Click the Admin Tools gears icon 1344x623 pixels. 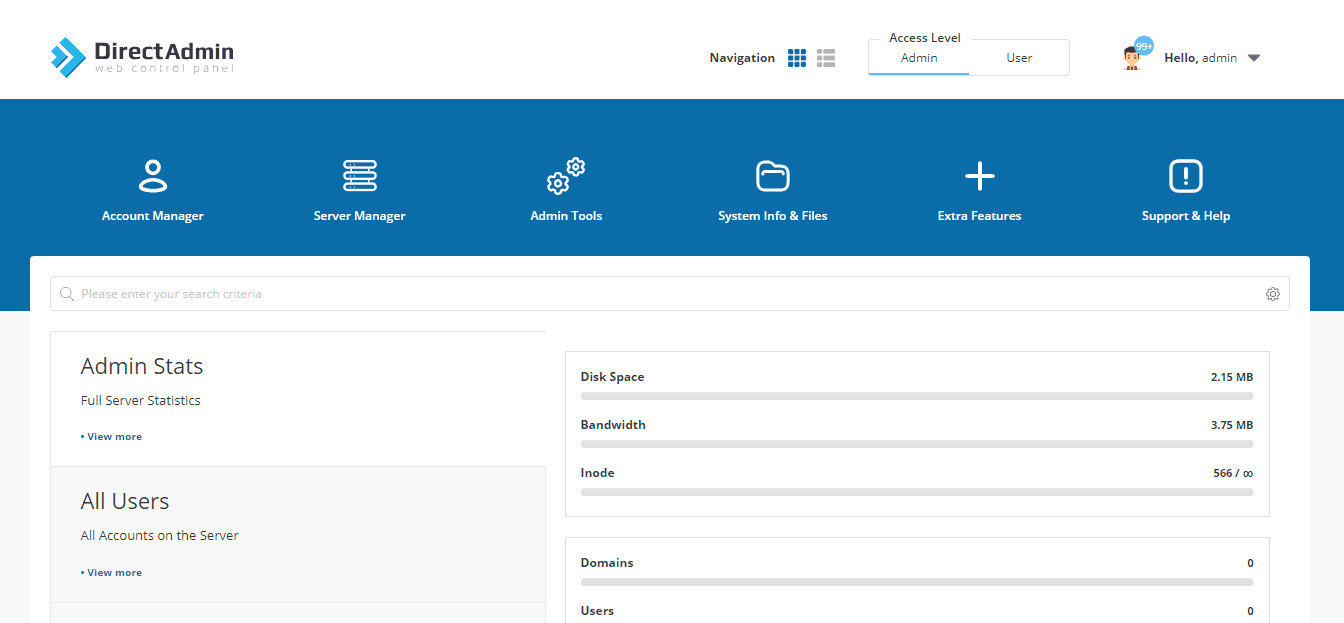click(x=565, y=176)
